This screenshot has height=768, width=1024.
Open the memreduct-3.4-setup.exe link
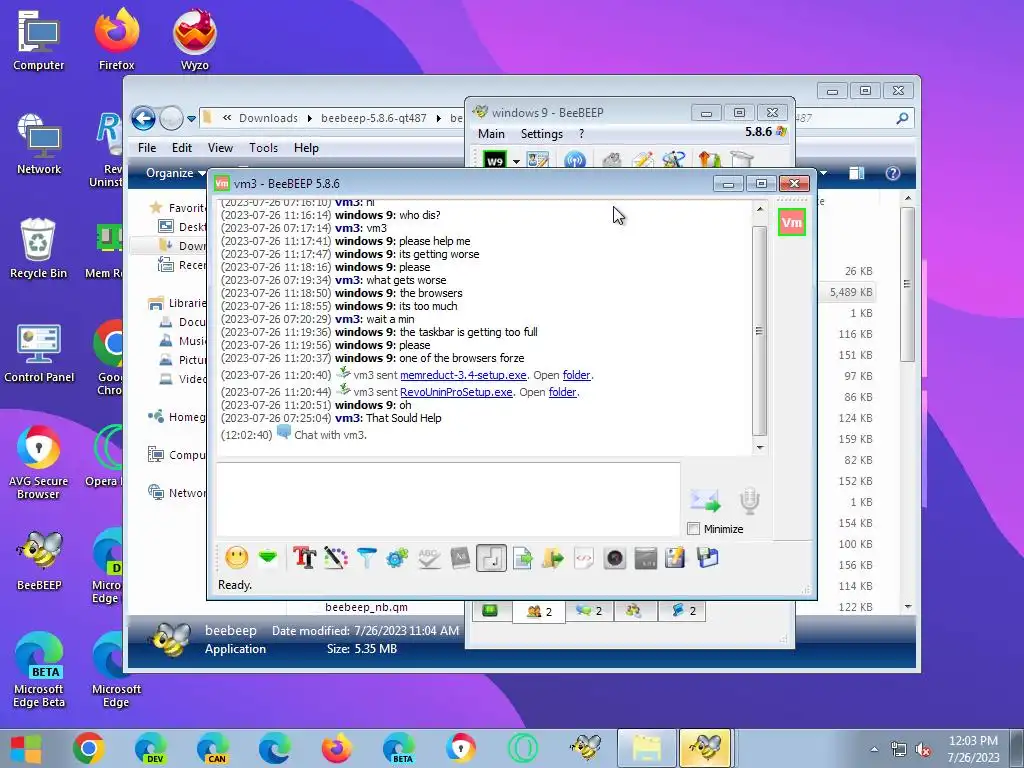[x=463, y=375]
